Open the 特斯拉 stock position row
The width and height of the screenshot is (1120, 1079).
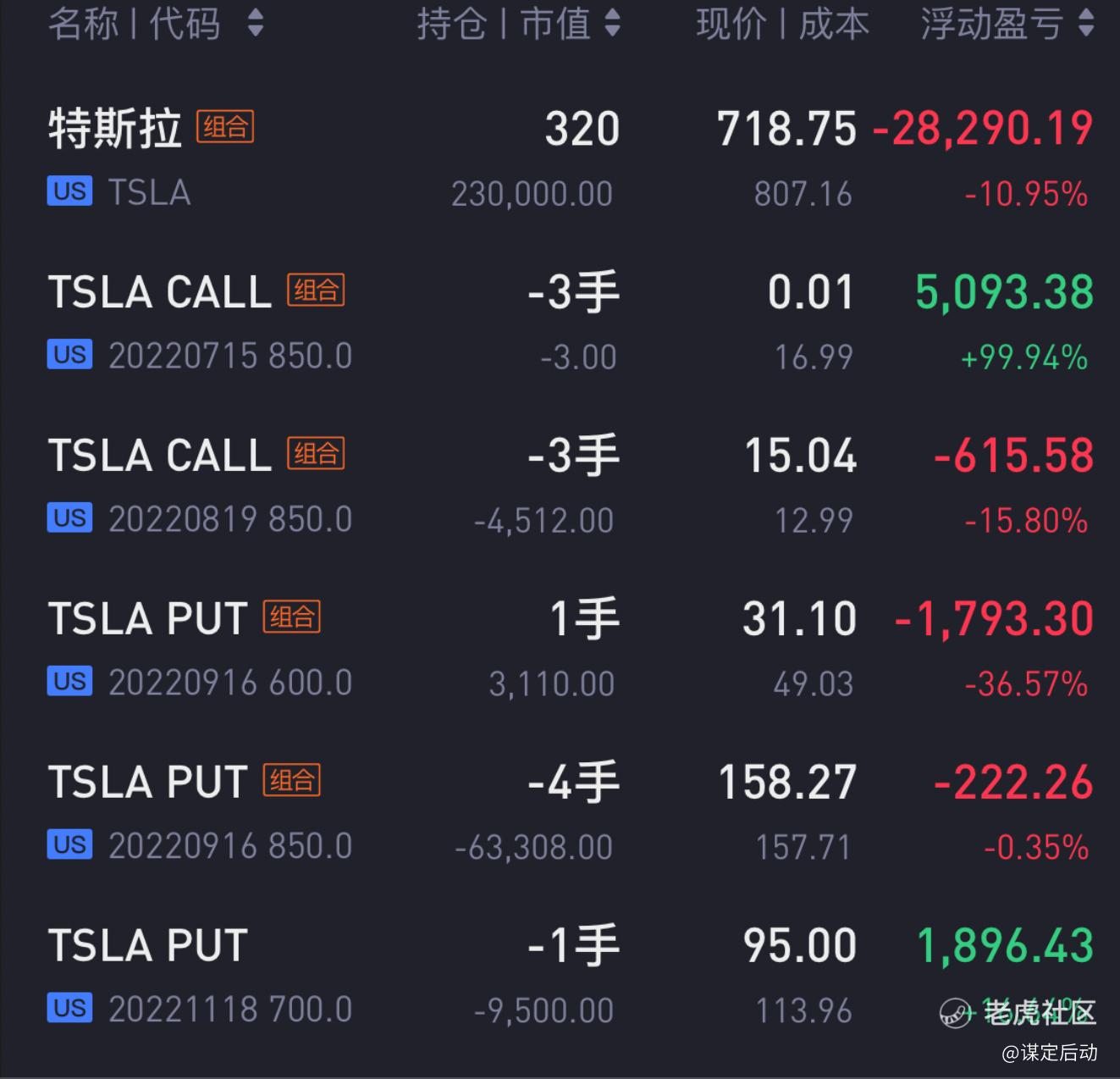click(x=560, y=159)
